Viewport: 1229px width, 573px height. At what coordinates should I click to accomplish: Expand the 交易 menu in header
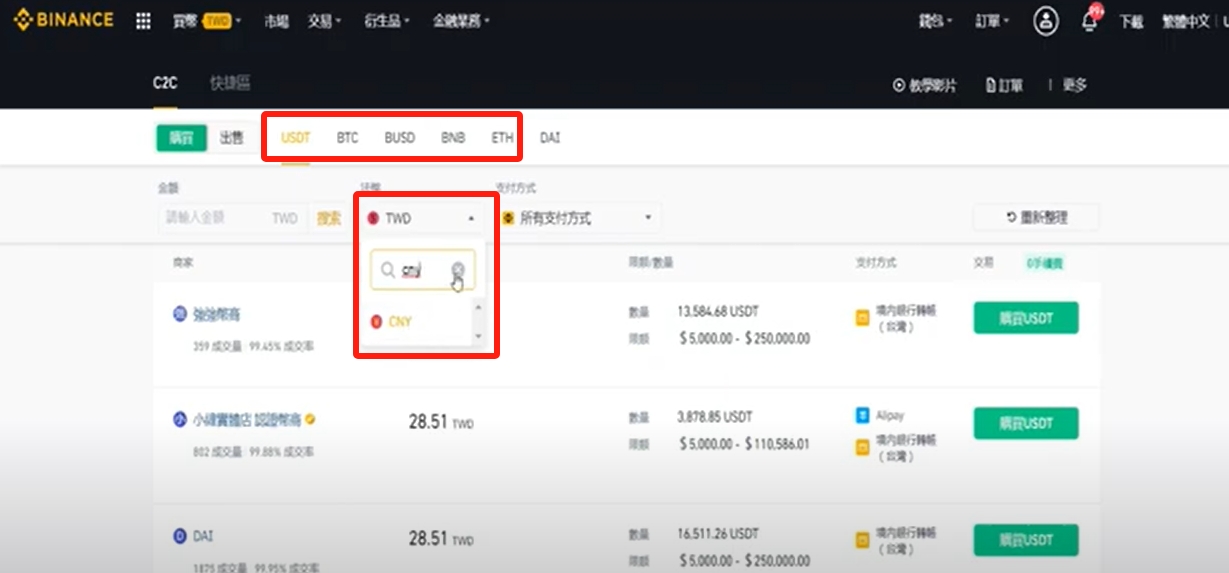point(325,21)
